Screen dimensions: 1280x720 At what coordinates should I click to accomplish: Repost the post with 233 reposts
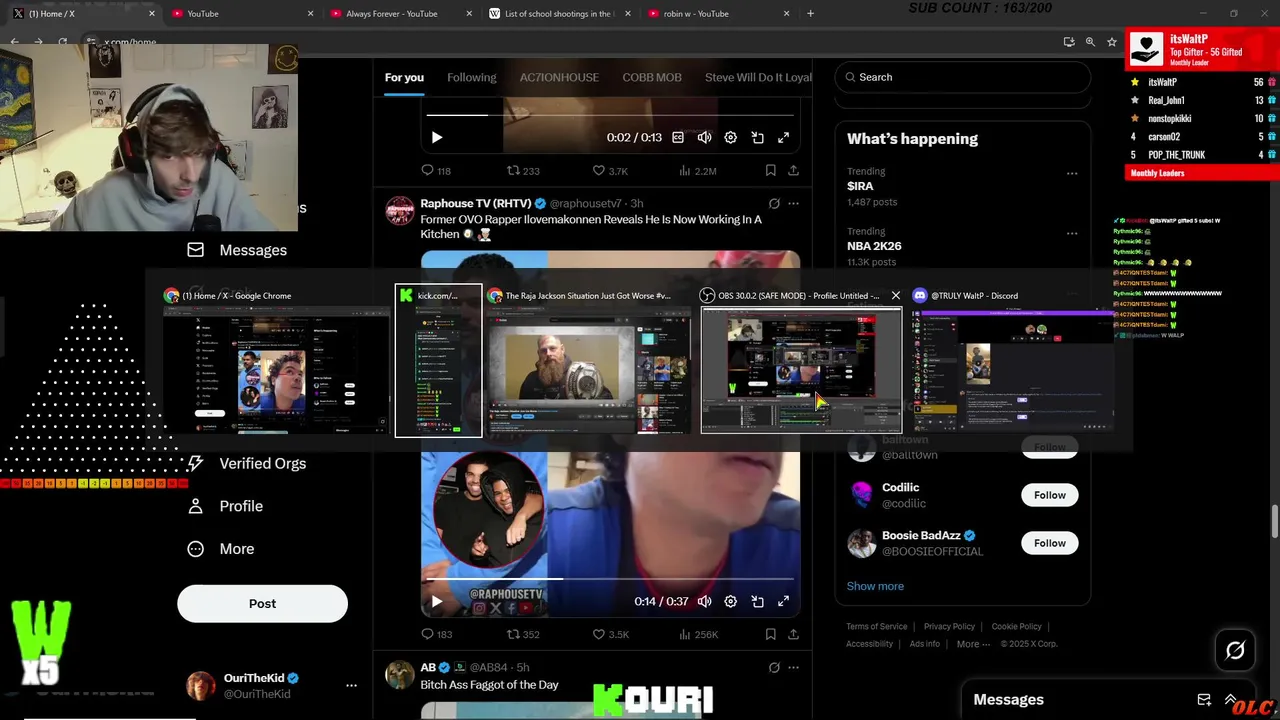(523, 171)
